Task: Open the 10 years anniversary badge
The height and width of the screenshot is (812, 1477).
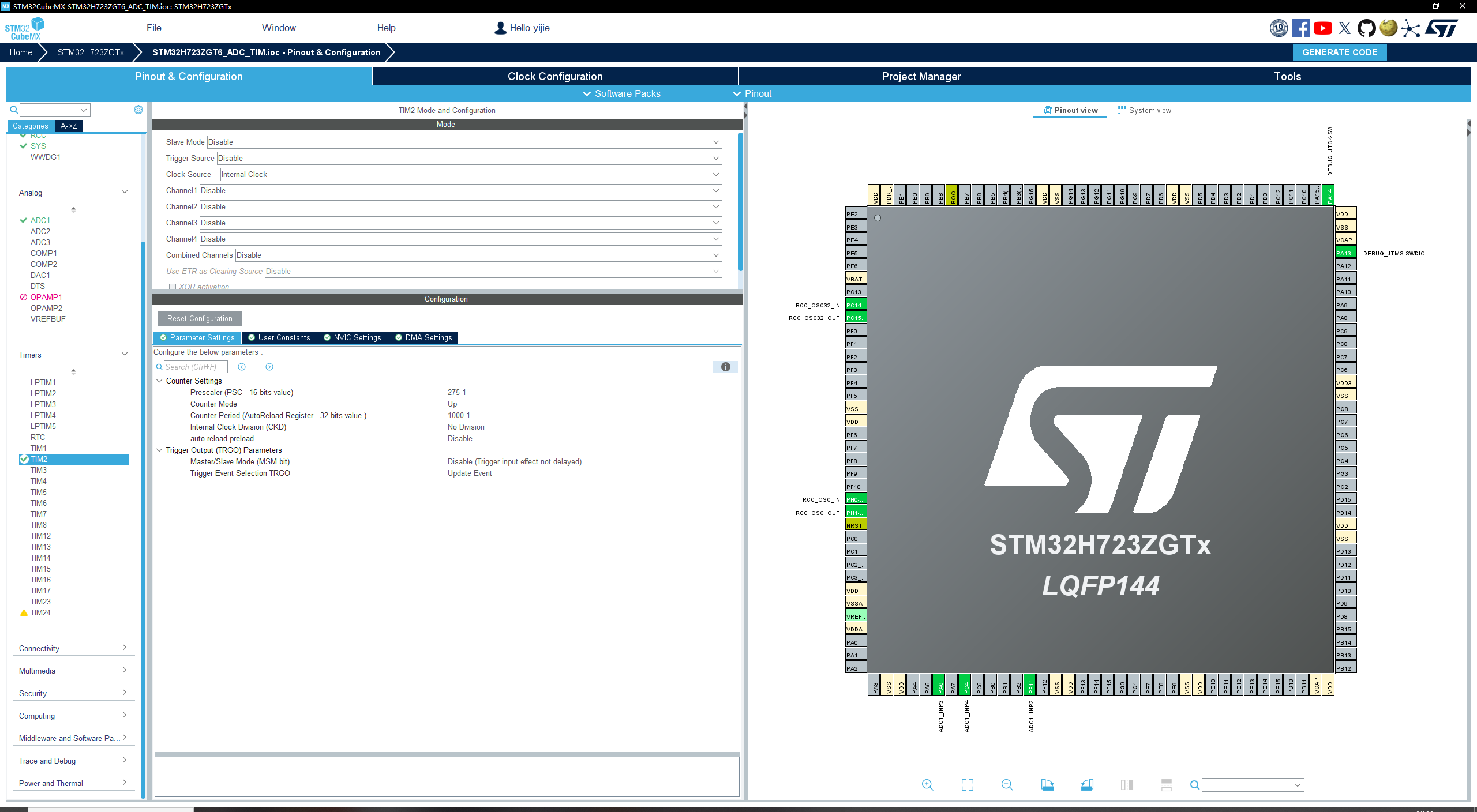Action: [1279, 28]
